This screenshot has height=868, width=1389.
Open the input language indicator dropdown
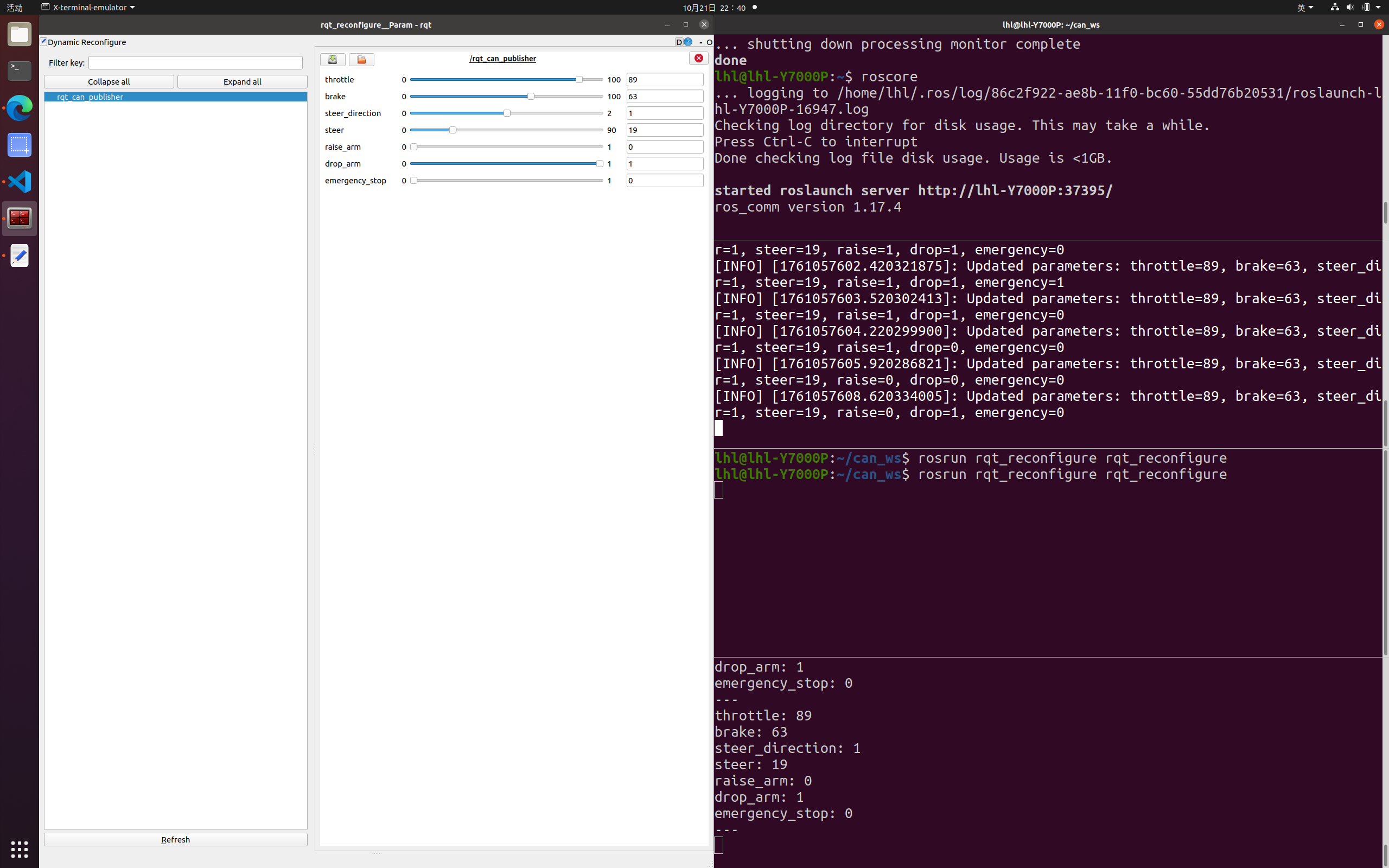pyautogui.click(x=1304, y=8)
